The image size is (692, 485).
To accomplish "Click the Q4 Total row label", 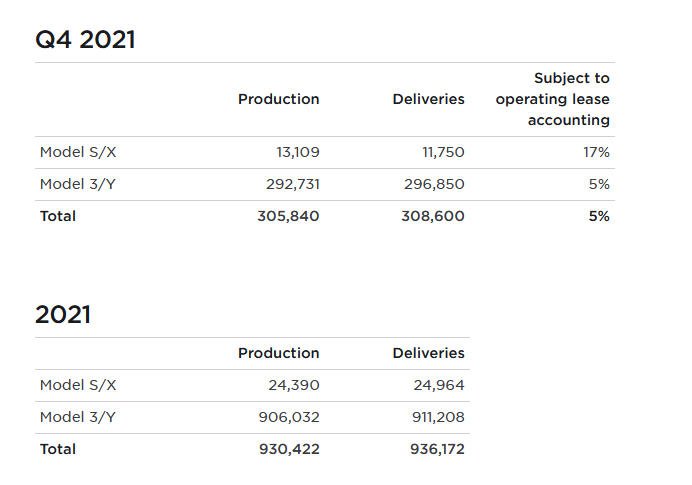I will pos(58,216).
